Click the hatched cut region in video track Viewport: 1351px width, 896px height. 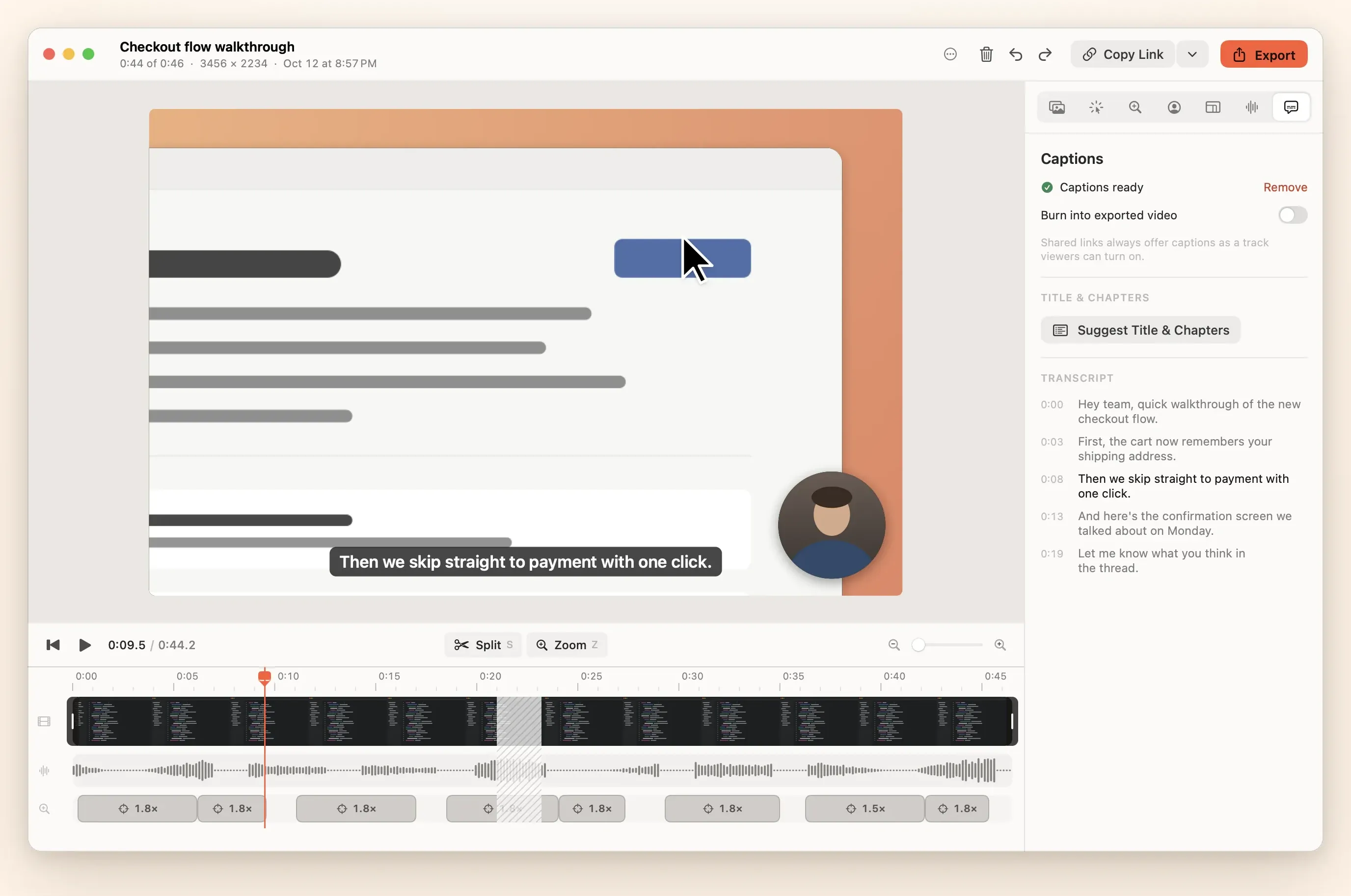(x=518, y=721)
